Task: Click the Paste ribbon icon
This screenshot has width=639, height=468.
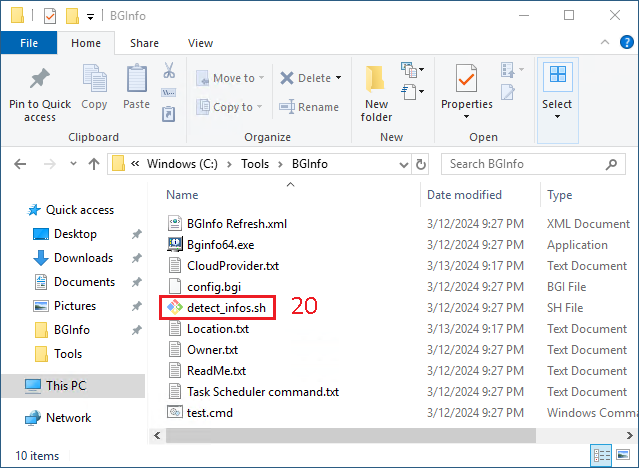Action: [x=137, y=78]
